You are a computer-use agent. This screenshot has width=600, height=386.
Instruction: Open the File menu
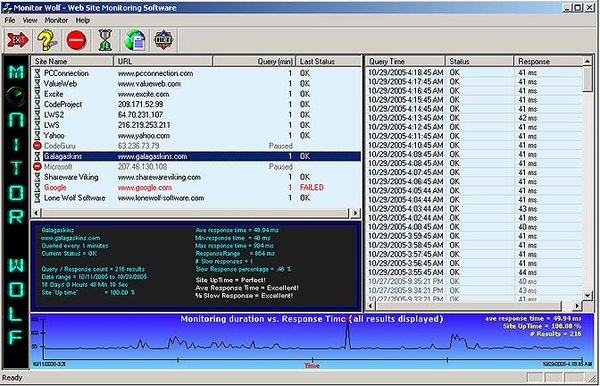pyautogui.click(x=10, y=20)
